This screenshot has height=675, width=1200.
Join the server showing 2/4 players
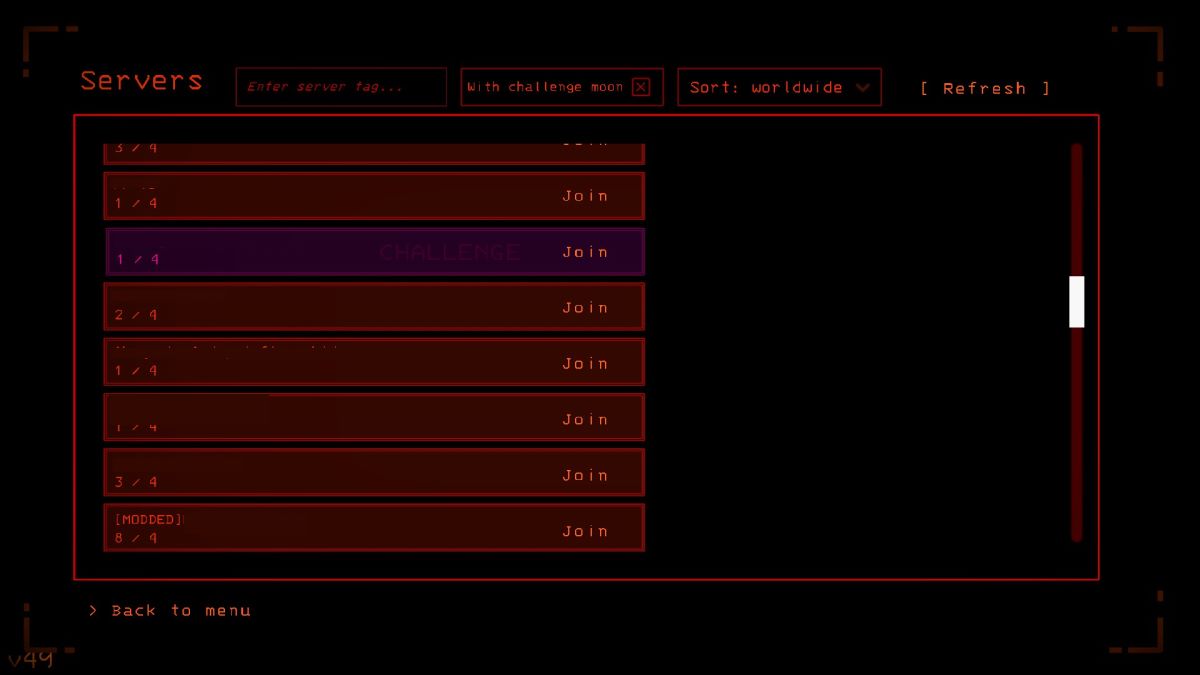(x=585, y=308)
